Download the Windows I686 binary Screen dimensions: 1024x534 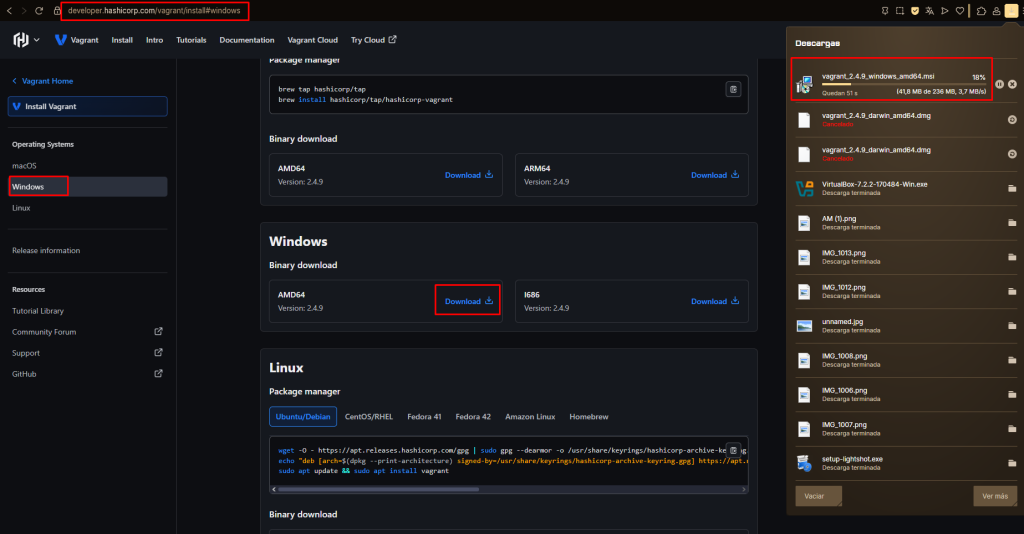click(x=715, y=301)
